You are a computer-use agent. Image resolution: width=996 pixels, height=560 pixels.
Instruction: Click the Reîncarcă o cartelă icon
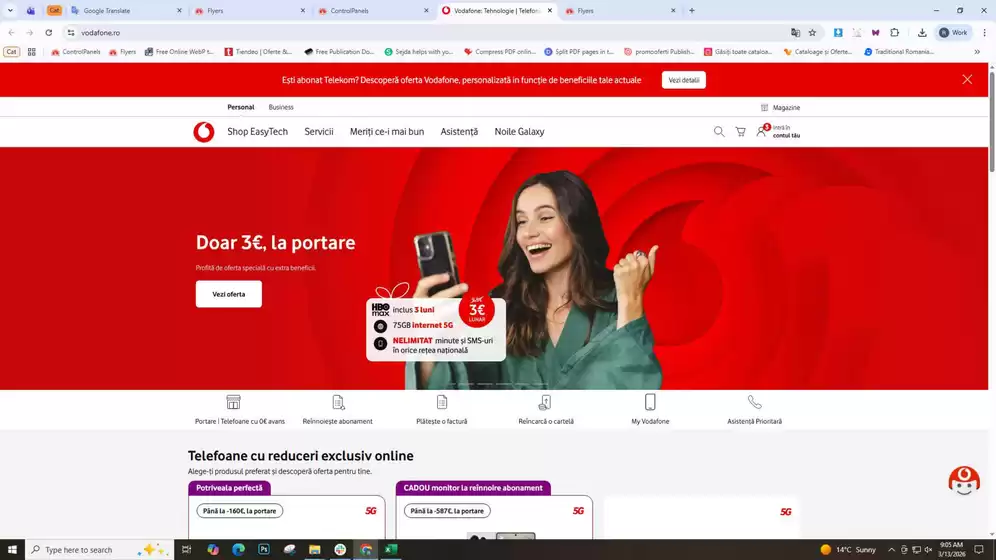tap(545, 402)
